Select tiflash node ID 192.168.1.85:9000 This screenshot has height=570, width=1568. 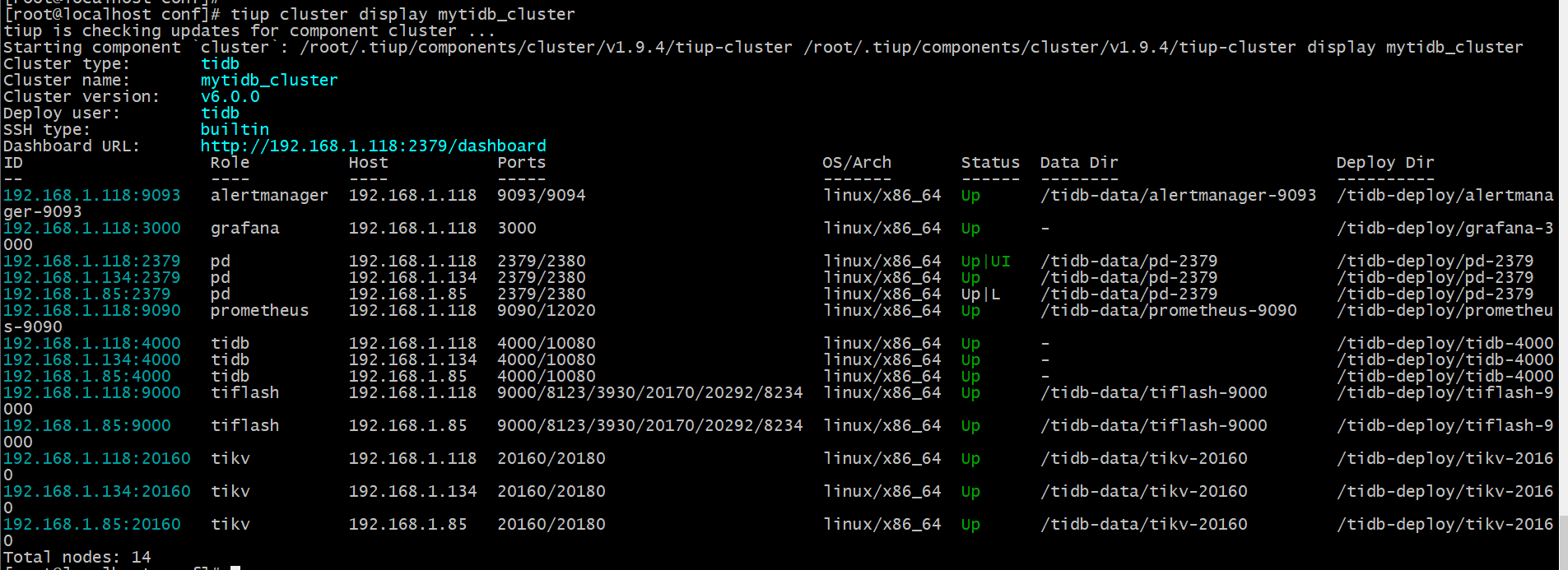click(86, 425)
